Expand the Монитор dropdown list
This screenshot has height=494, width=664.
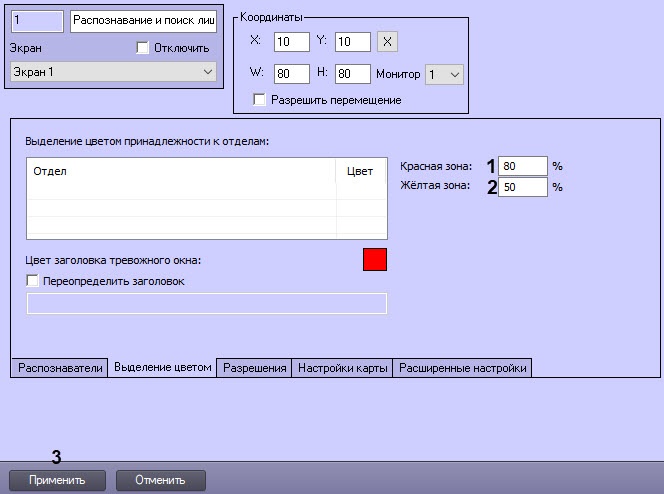point(444,74)
